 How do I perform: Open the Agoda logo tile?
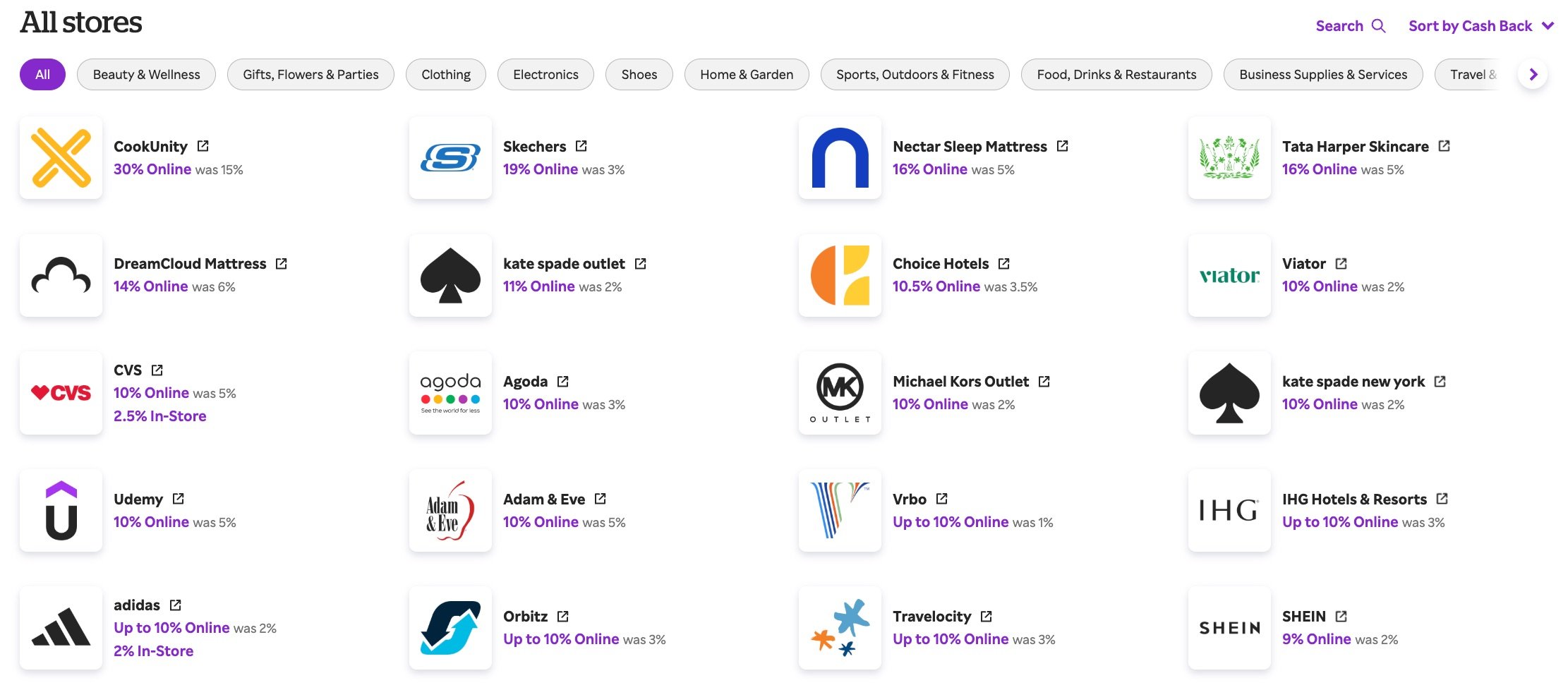[451, 393]
